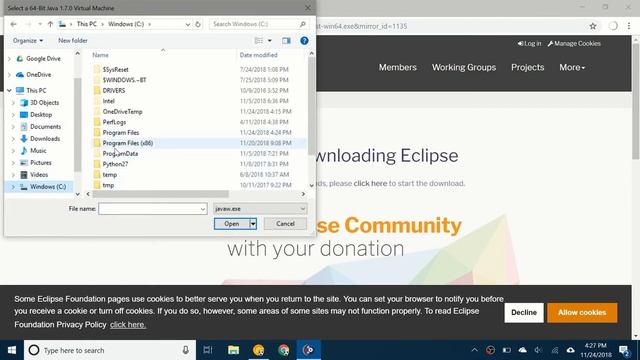
Task: Refresh the Windows (C:) folder listing
Action: (198, 24)
